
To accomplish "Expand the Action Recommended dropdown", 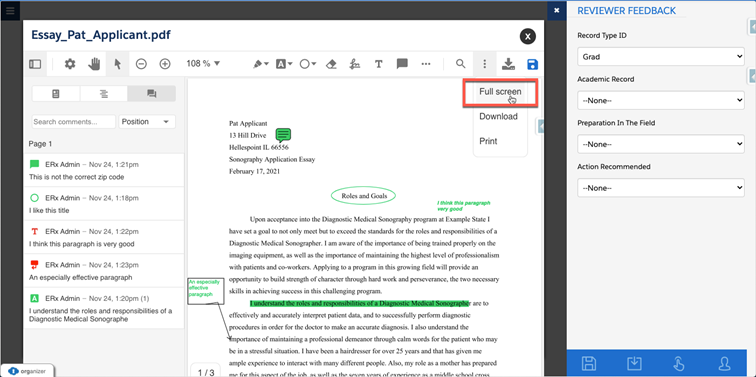I will [661, 188].
